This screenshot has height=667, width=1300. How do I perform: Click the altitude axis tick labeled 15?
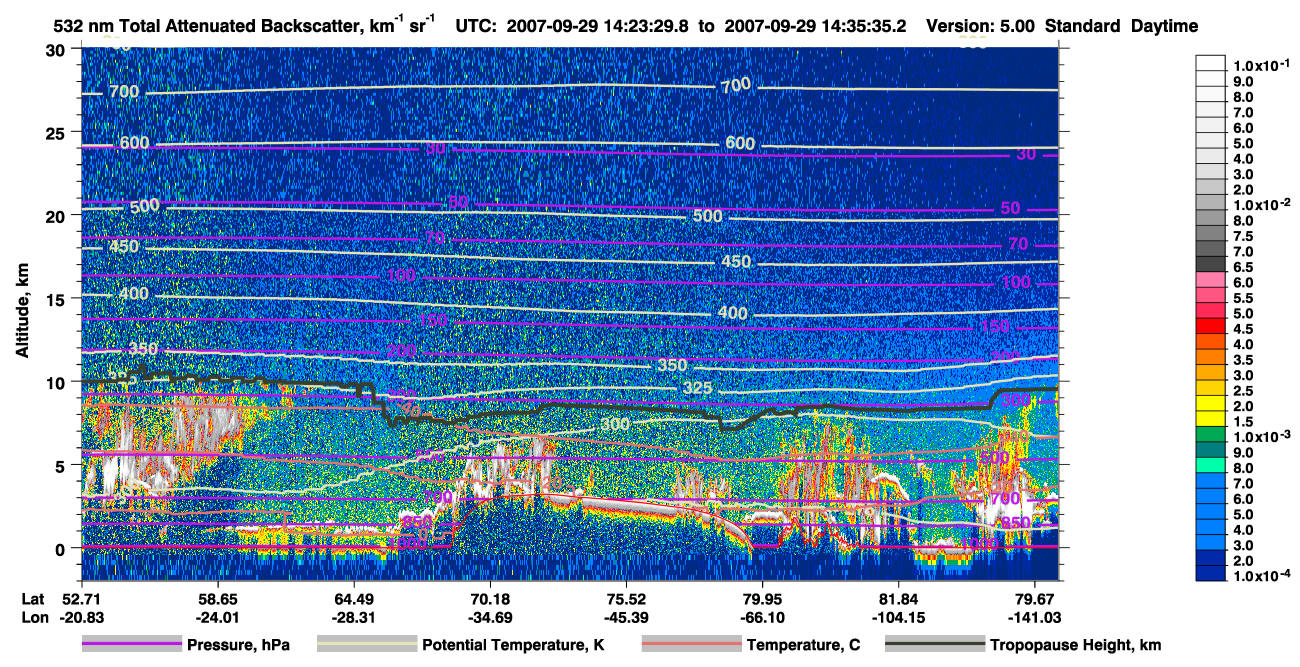coord(57,299)
